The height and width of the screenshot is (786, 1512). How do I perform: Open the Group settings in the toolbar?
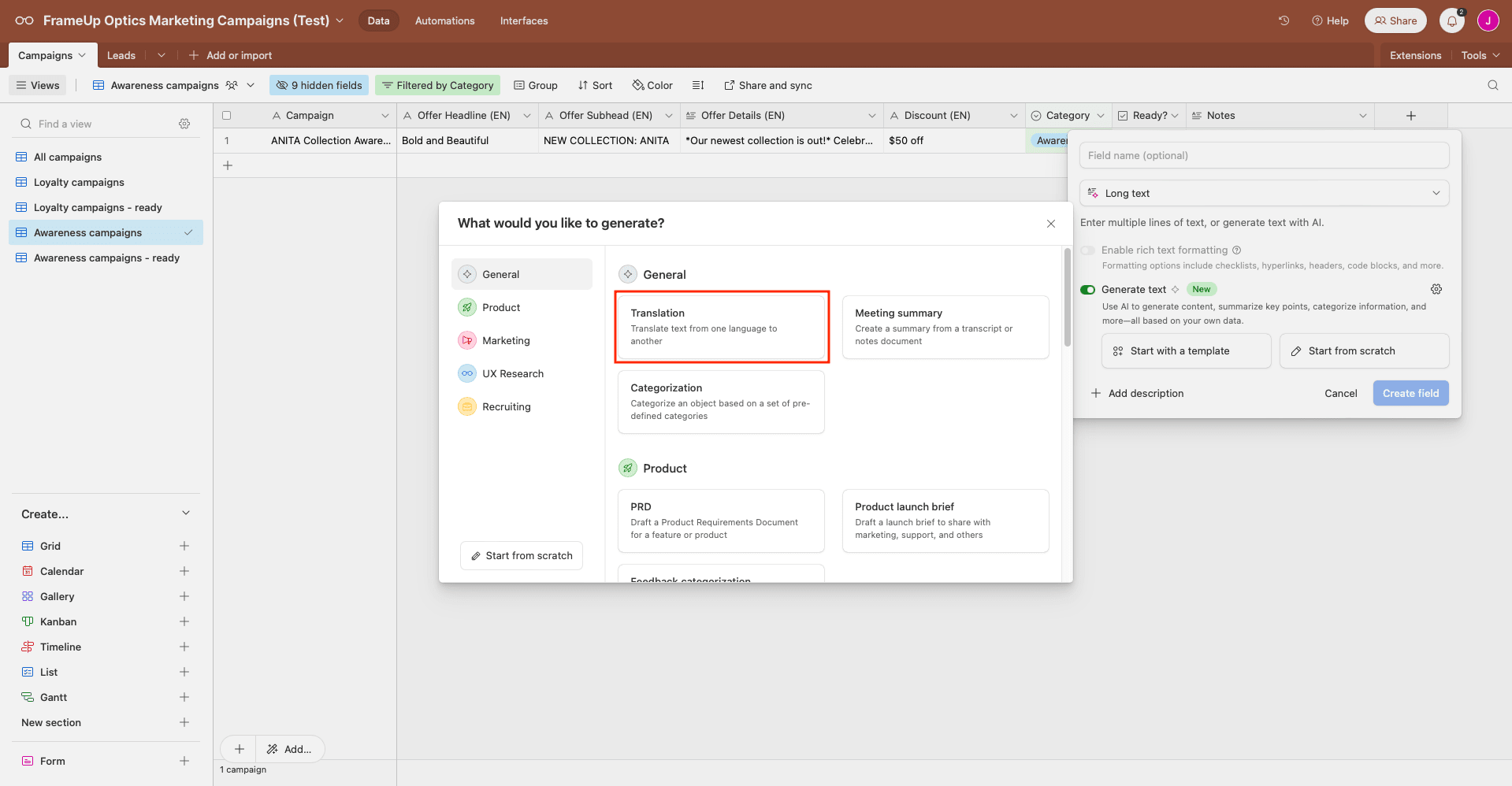click(x=535, y=85)
